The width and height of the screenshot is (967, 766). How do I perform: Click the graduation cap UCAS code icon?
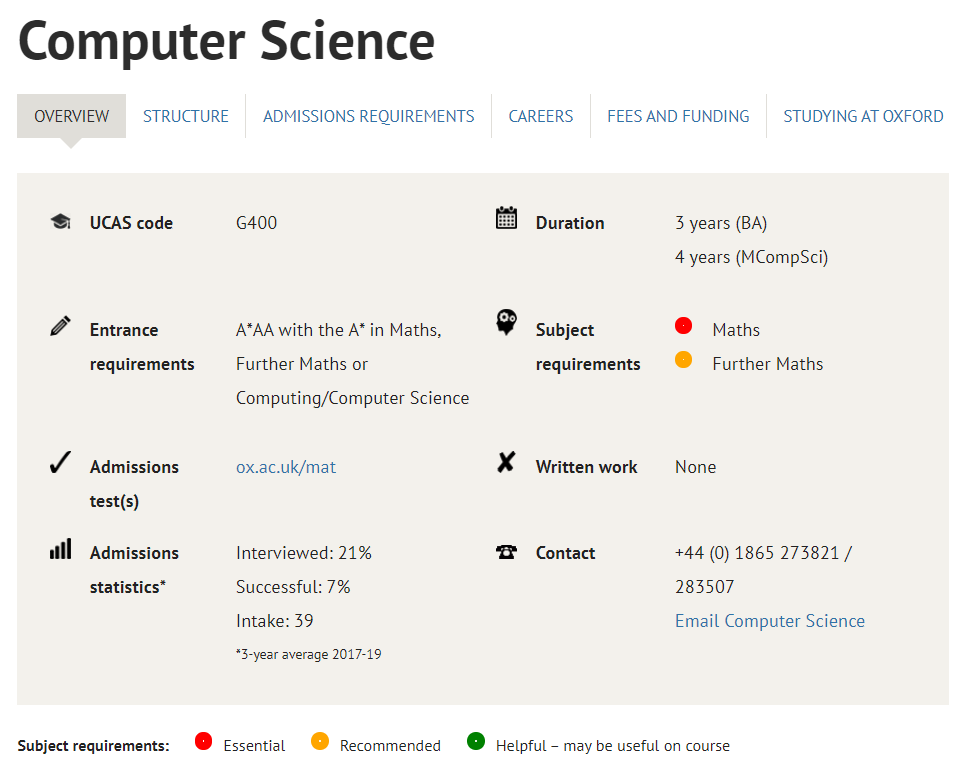[x=60, y=221]
